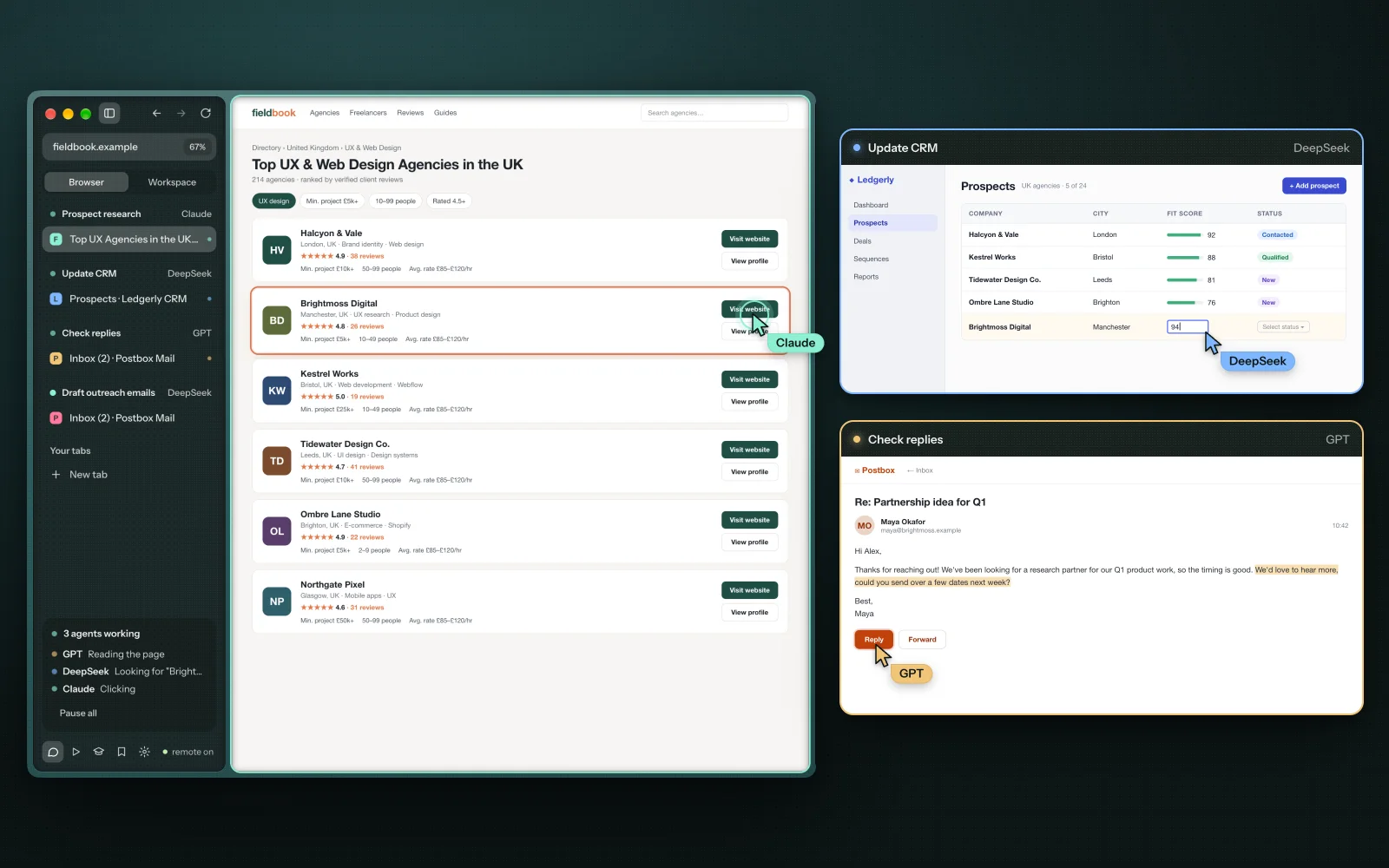
Task: Reload the page with the refresh icon
Action: click(x=206, y=113)
